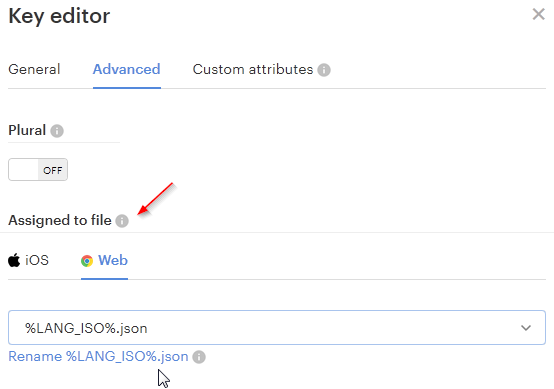
Task: Click the Plural info icon
Action: click(x=57, y=131)
